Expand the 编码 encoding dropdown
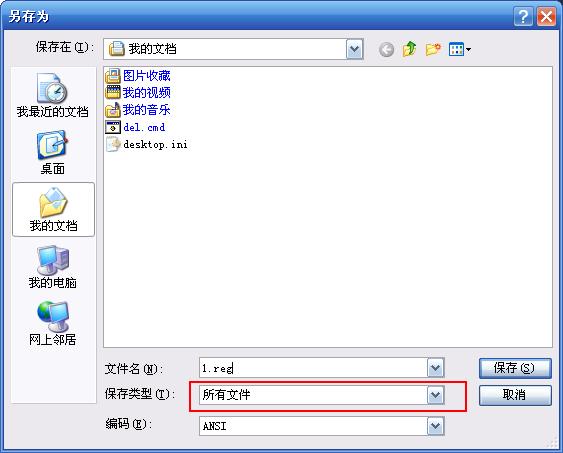 tap(436, 426)
